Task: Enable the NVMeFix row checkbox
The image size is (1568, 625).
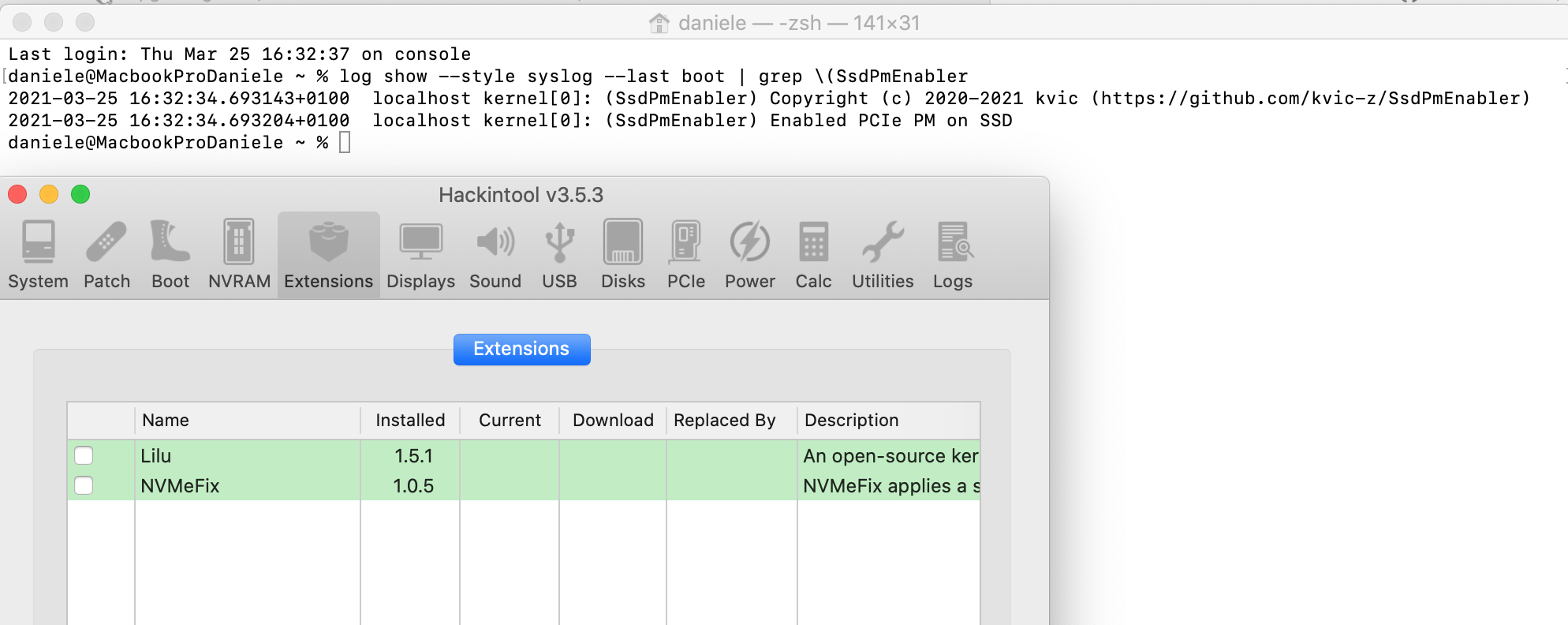Action: coord(84,486)
